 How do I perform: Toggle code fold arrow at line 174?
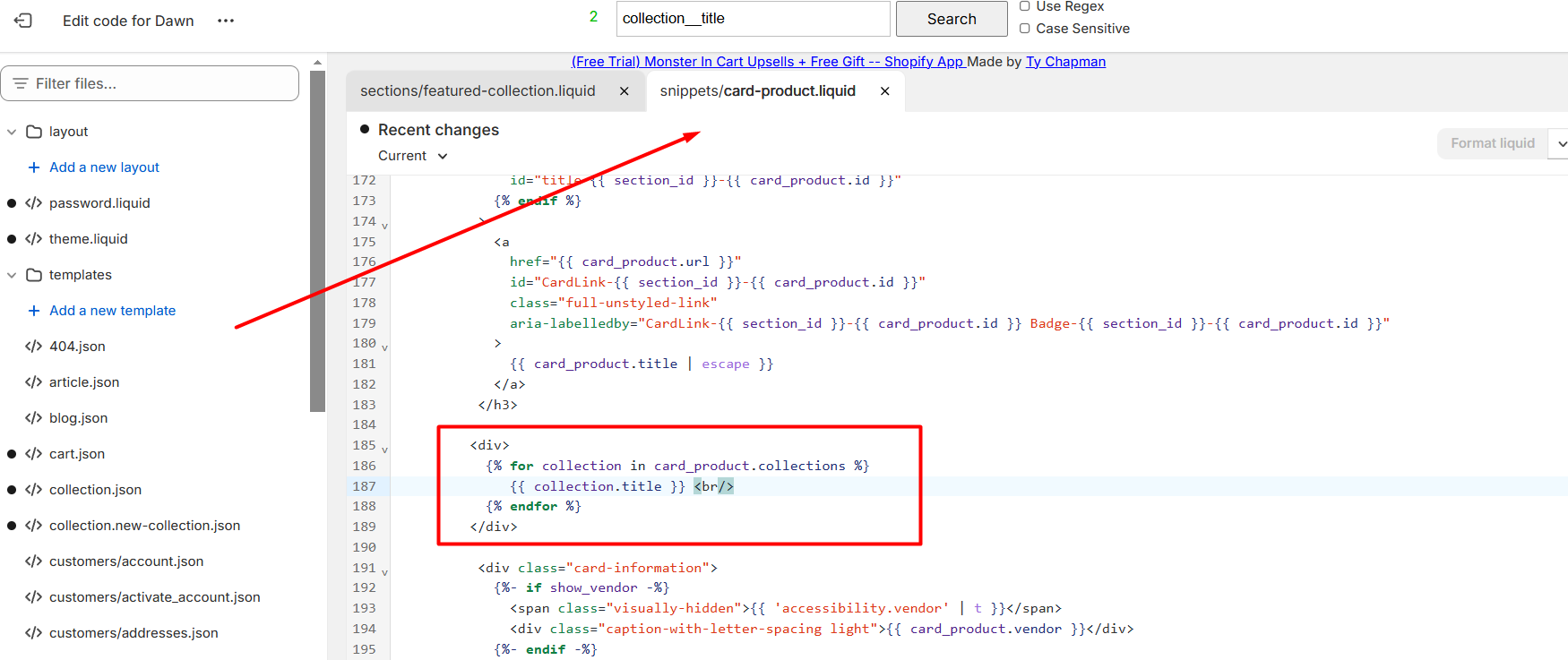[x=384, y=226]
